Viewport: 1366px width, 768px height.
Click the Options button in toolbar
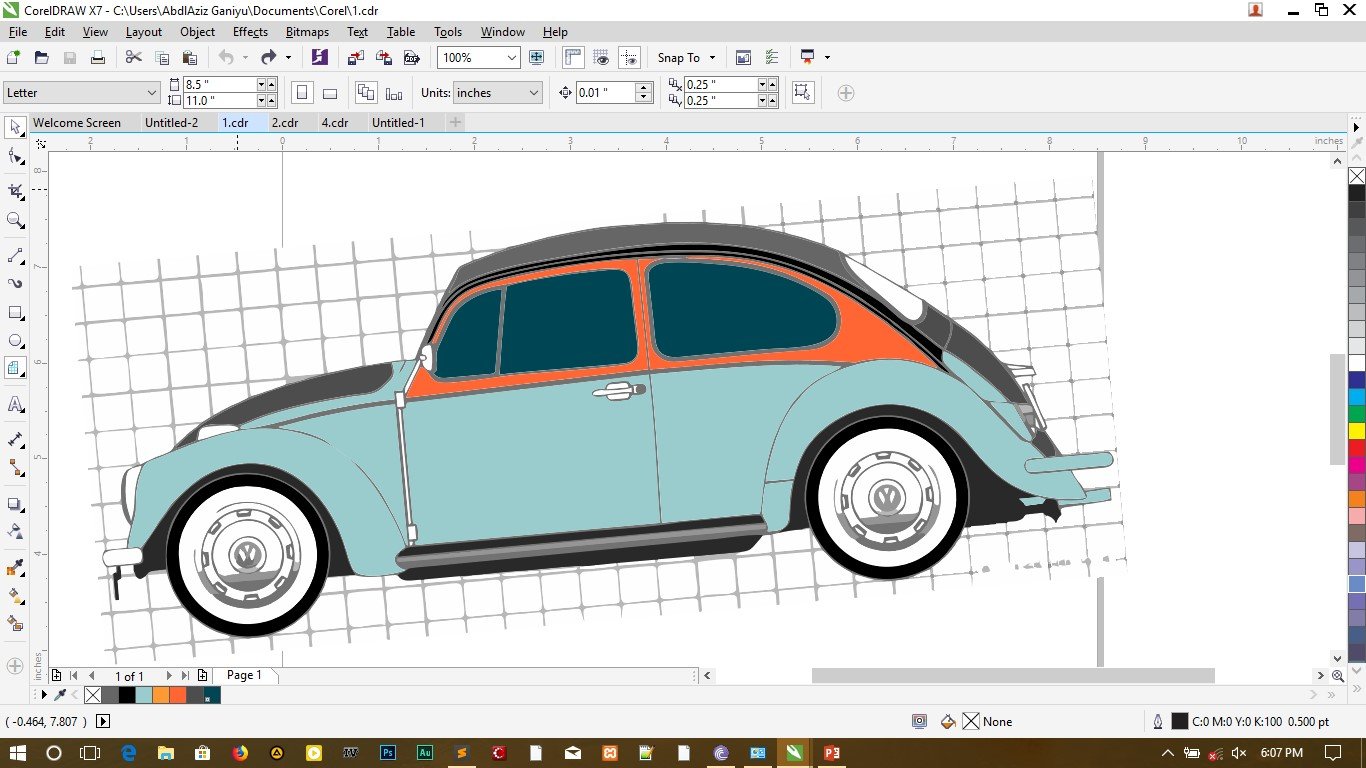coord(771,58)
